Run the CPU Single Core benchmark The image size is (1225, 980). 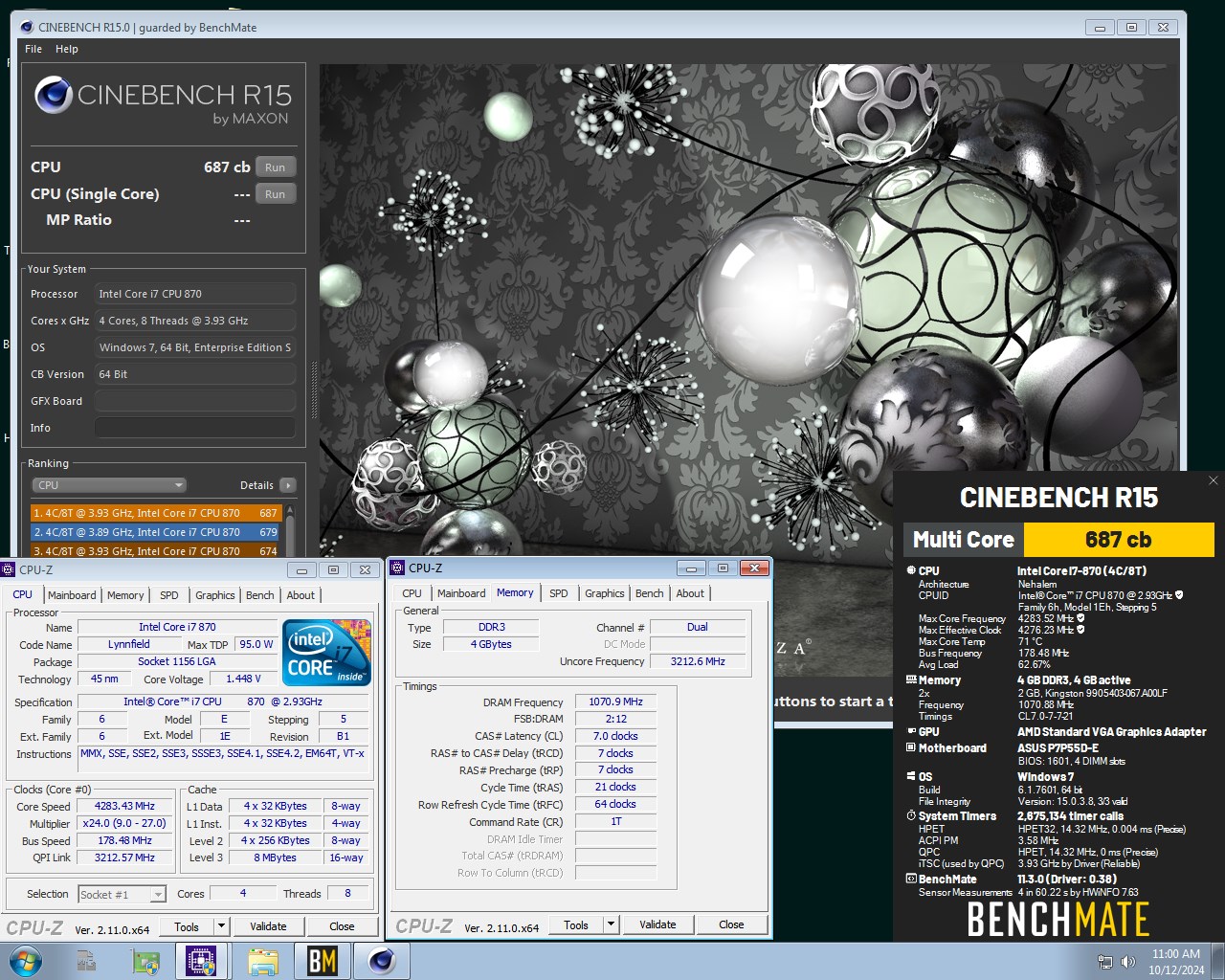point(276,194)
